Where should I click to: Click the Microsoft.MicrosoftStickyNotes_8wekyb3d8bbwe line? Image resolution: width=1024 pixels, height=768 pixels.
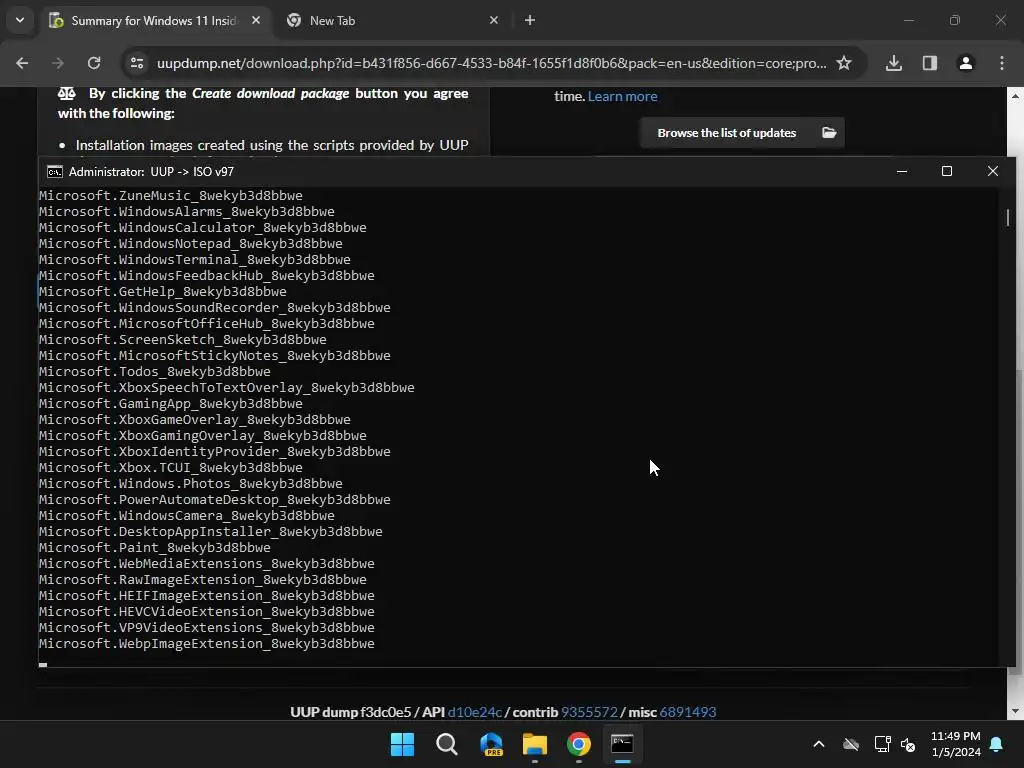point(215,356)
